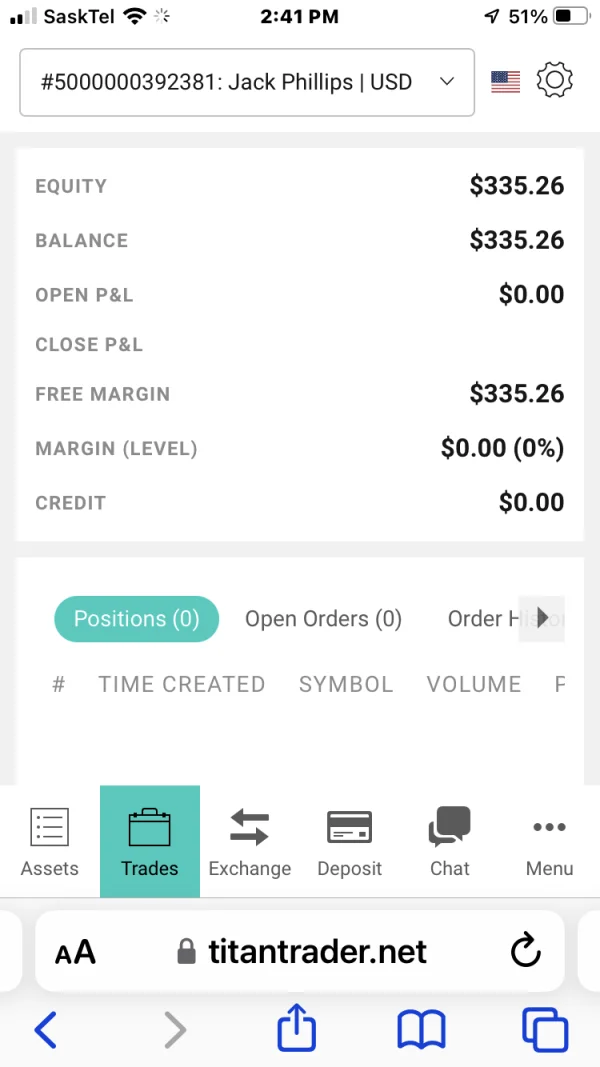Screen dimensions: 600x1067
Task: Open Safari bookmarks book icon
Action: 421,1028
